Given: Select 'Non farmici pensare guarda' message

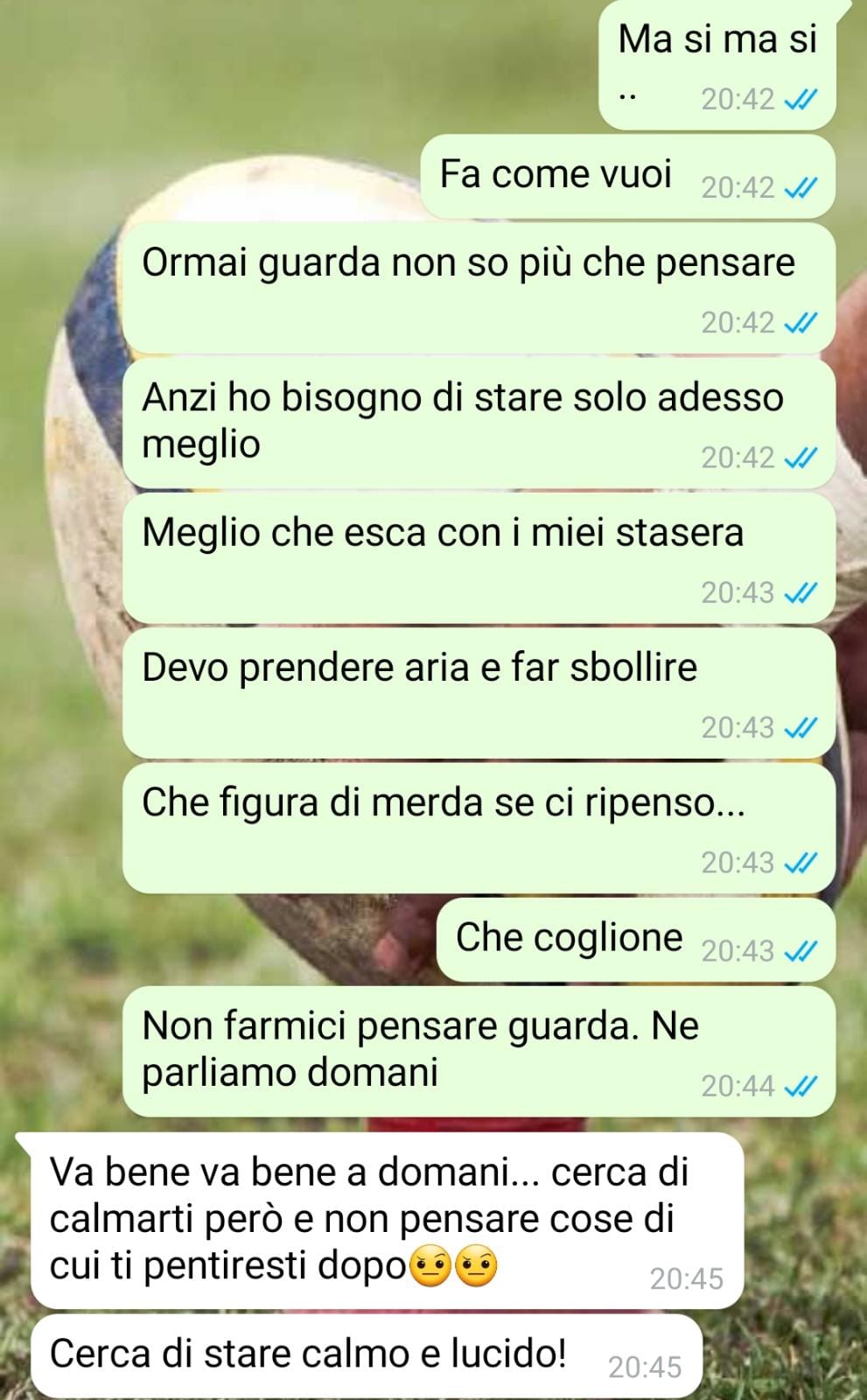Looking at the screenshot, I should pos(479,1051).
